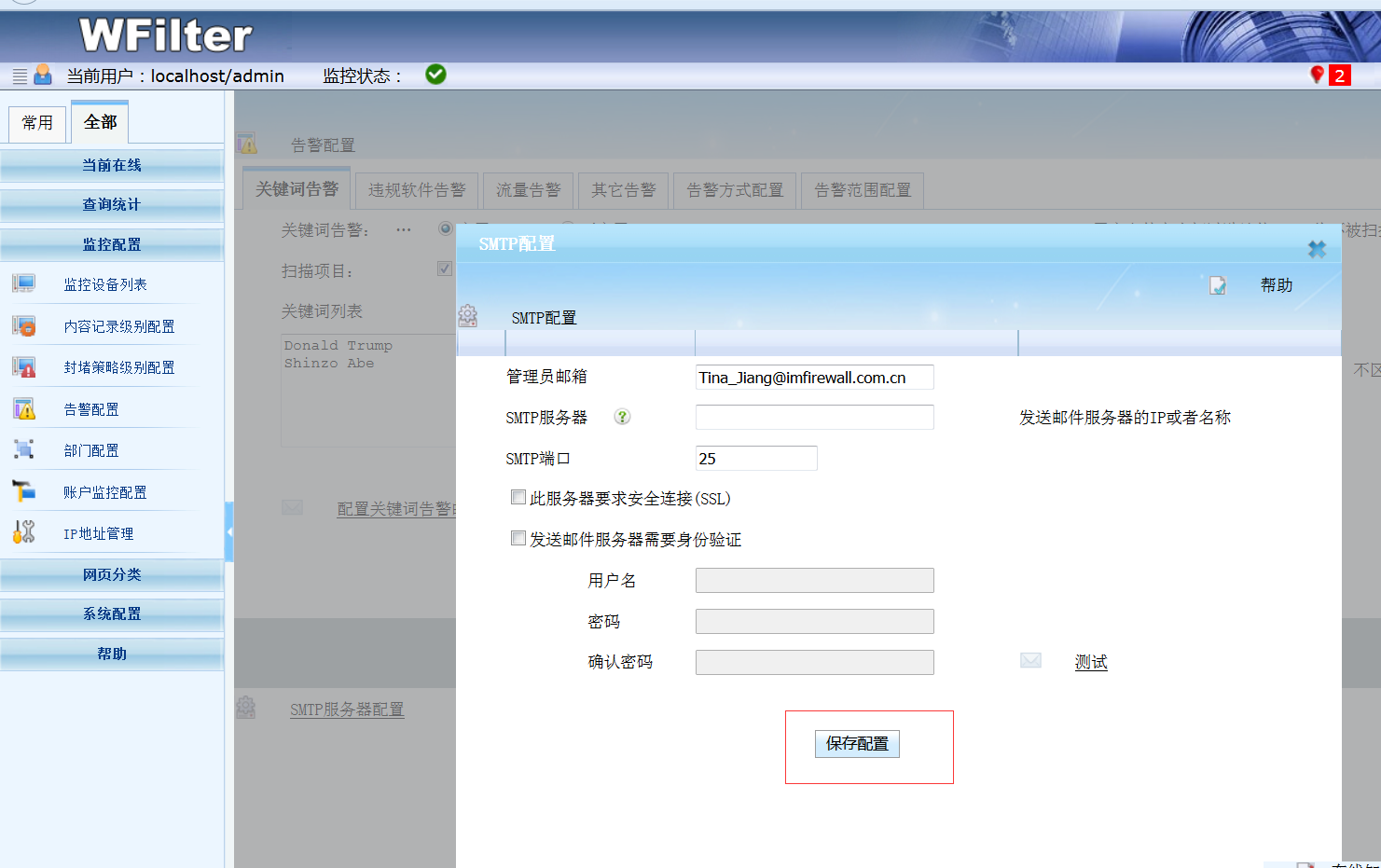Click the SMTP server help question icon
The height and width of the screenshot is (868, 1381).
pyautogui.click(x=622, y=417)
